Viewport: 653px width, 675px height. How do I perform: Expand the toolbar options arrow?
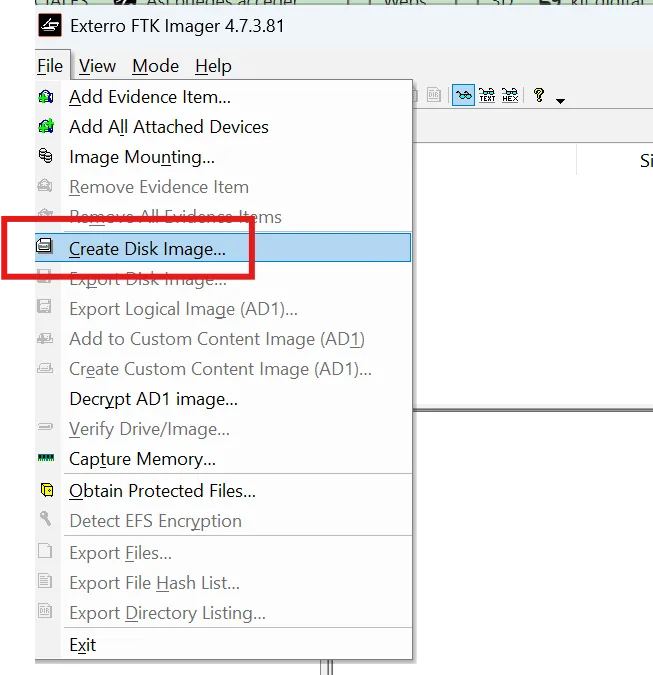click(560, 100)
